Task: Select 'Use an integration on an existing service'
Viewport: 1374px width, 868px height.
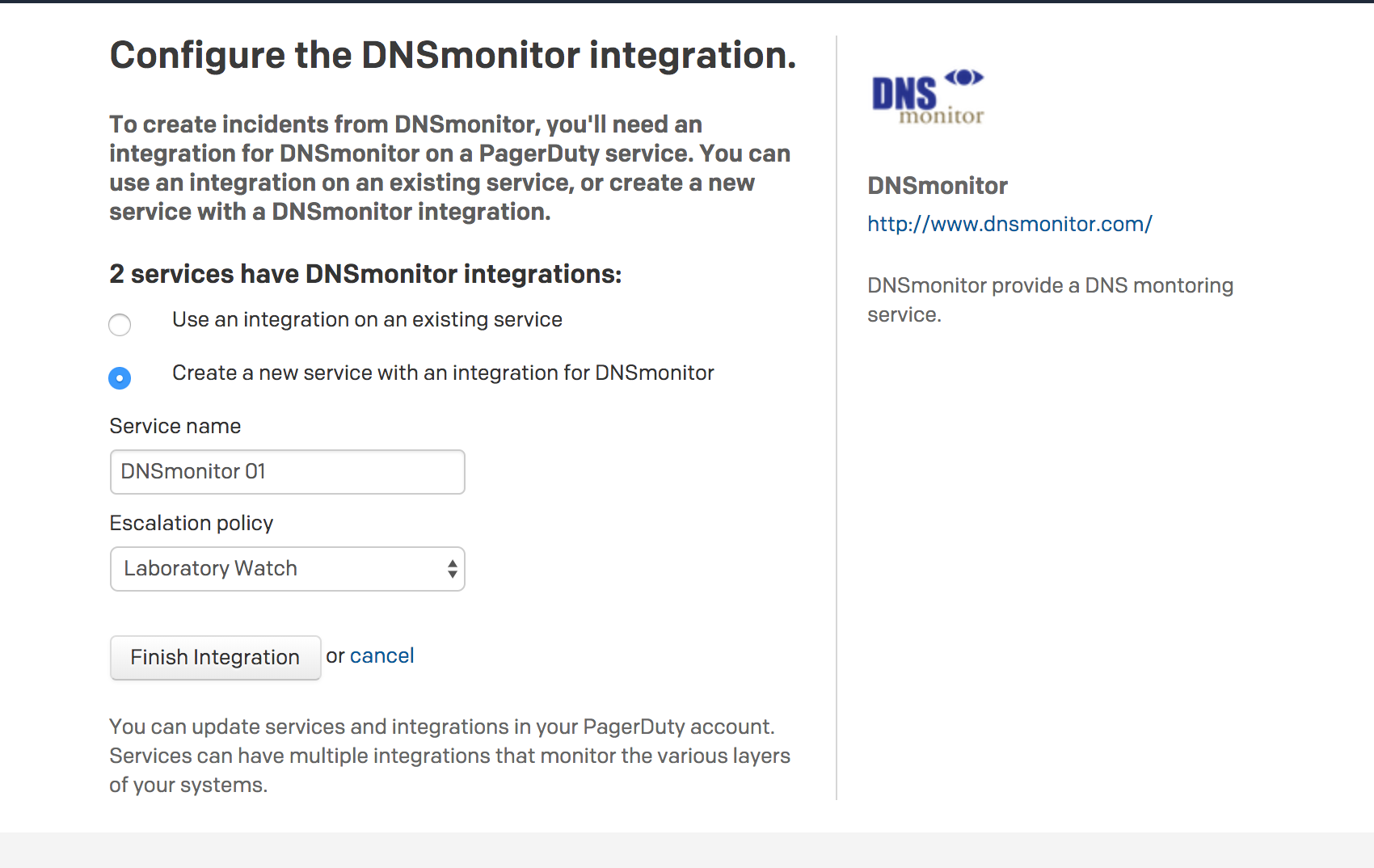Action: tap(120, 325)
